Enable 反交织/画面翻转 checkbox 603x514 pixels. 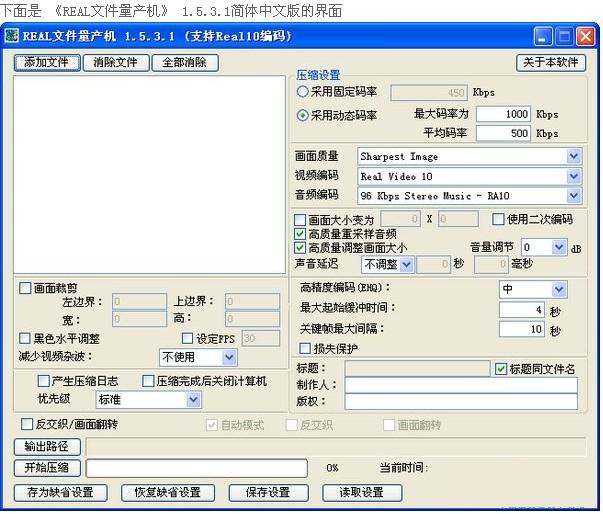27,424
